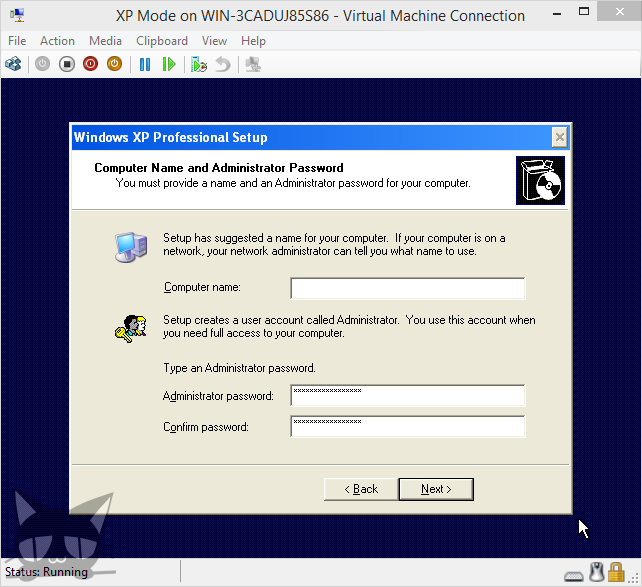Click the setup box and CD icon
Screen dimensions: 642x587
(x=540, y=180)
